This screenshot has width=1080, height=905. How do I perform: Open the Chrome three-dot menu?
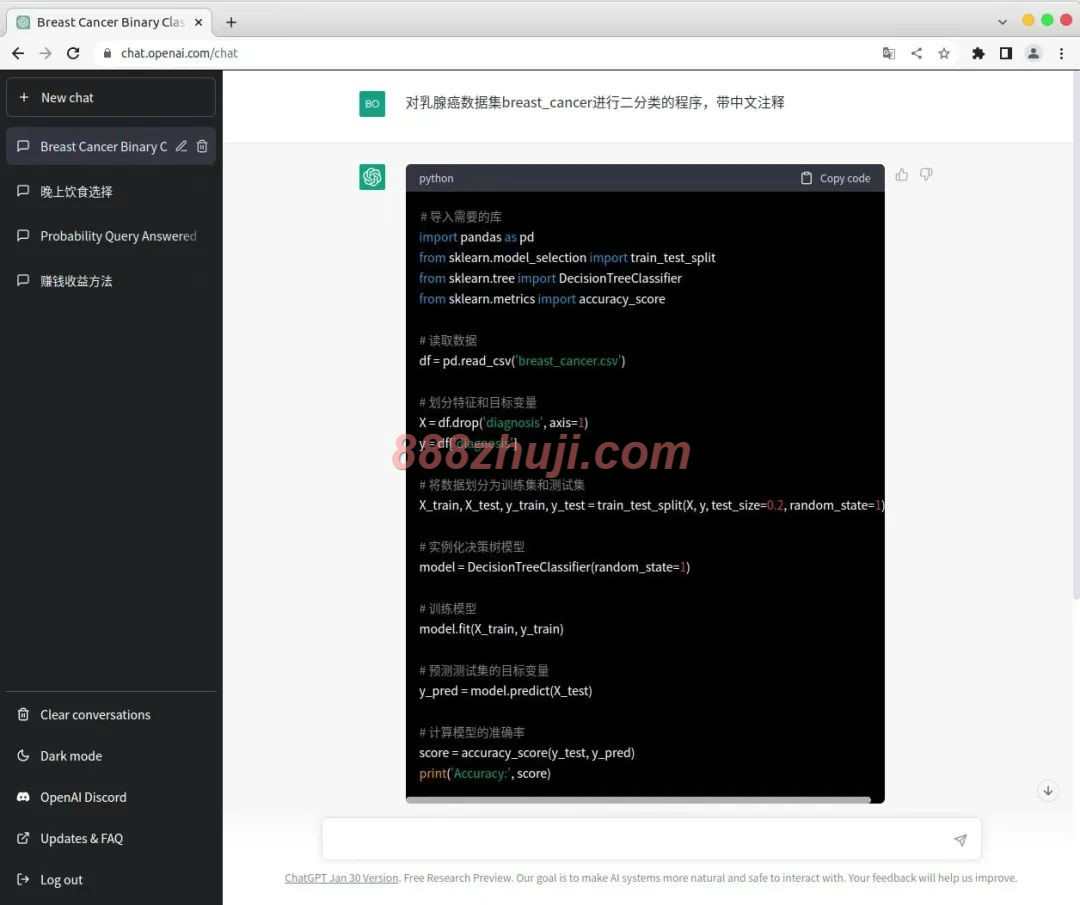(1061, 53)
